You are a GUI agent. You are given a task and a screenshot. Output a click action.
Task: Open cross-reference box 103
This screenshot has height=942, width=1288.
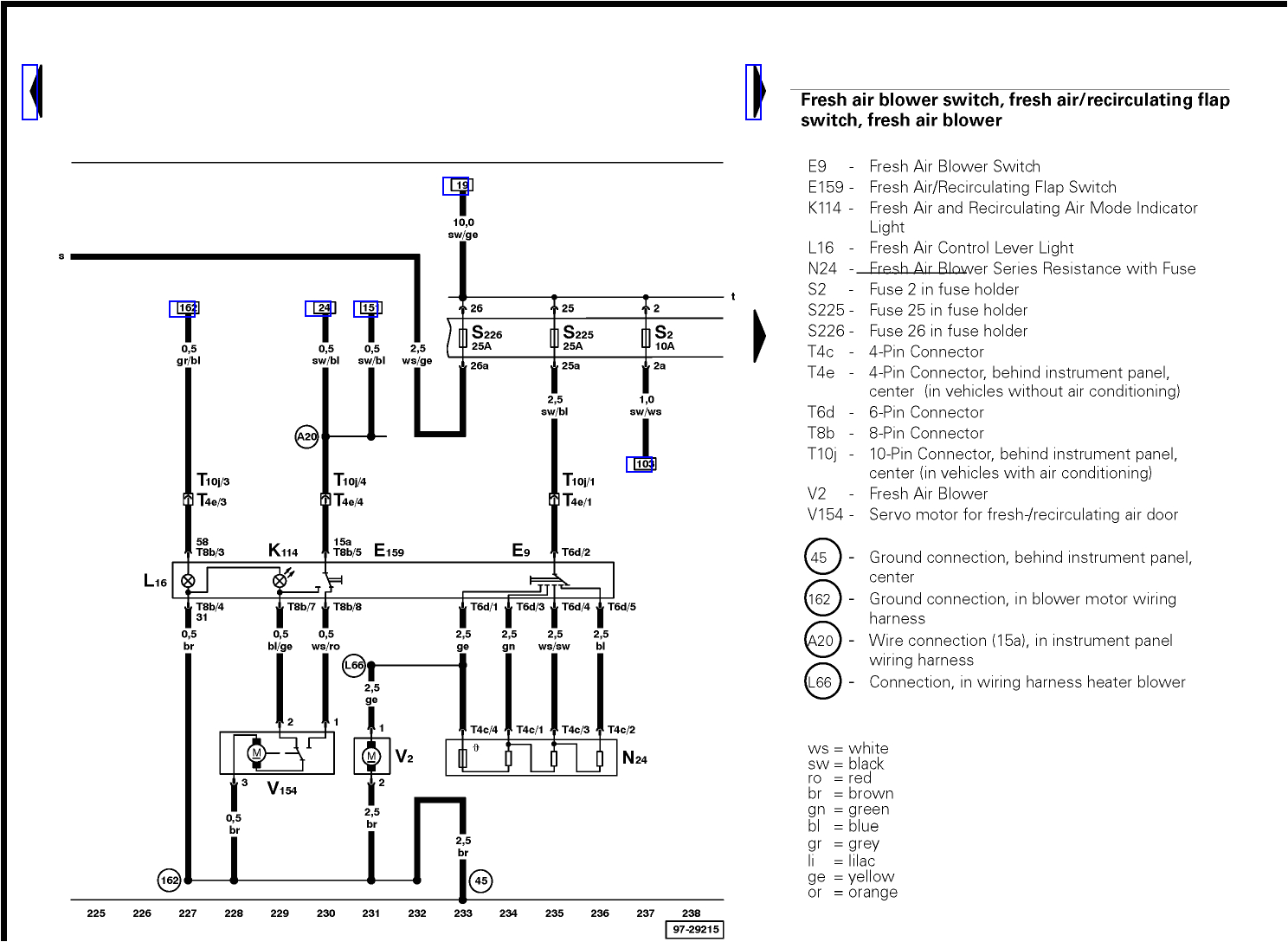pos(644,463)
